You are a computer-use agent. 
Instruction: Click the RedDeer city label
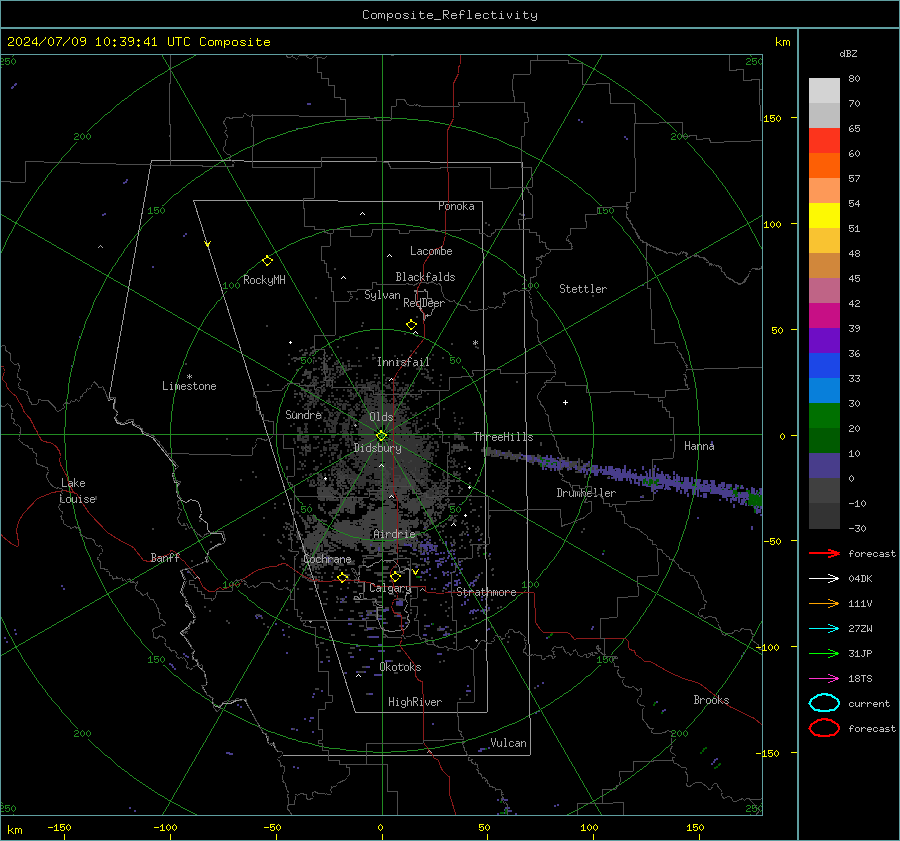pyautogui.click(x=424, y=303)
